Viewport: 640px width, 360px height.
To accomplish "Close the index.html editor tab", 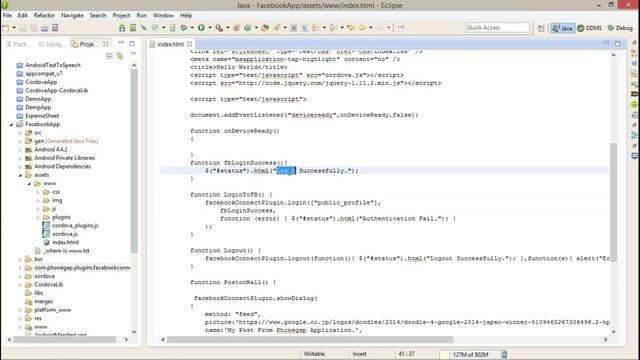I will 190,44.
